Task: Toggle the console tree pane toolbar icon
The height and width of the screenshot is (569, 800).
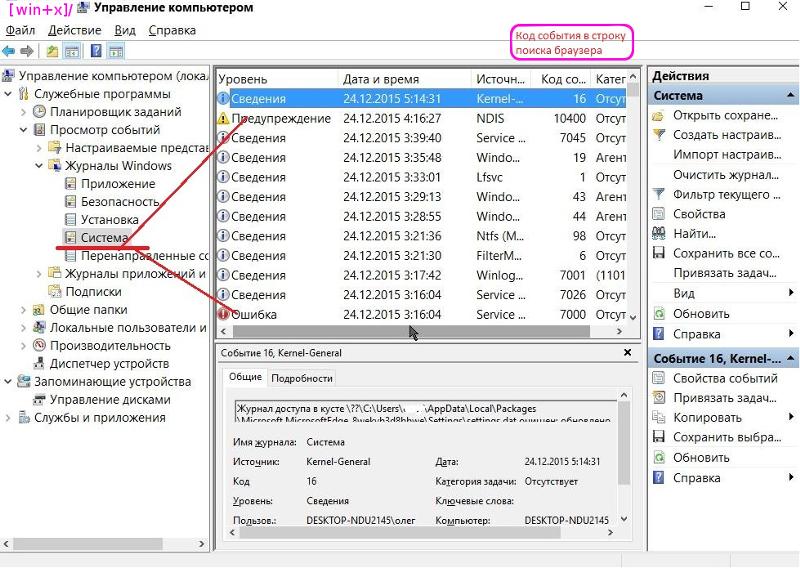Action: point(72,51)
